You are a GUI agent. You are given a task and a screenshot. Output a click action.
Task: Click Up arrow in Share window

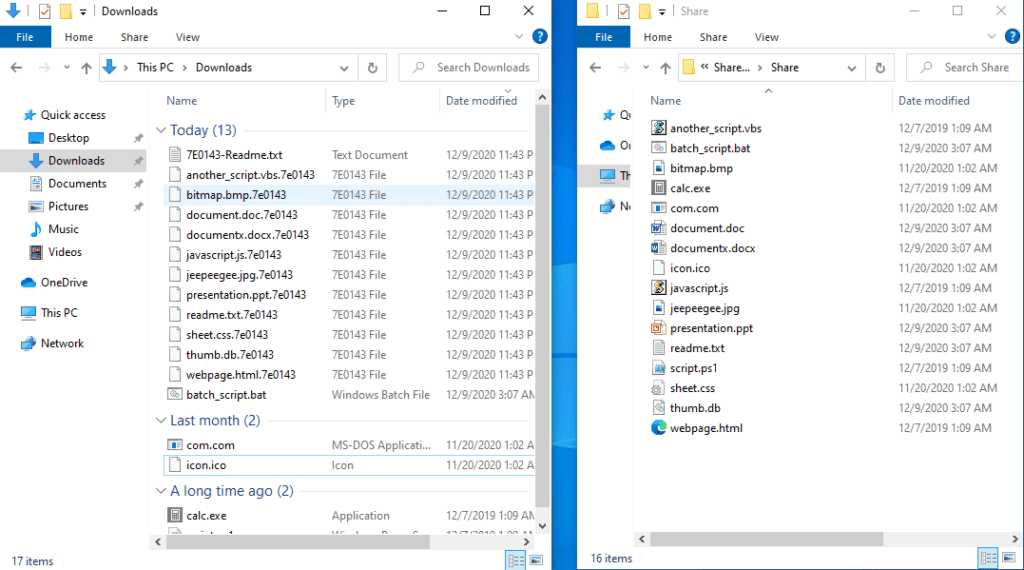tap(665, 67)
